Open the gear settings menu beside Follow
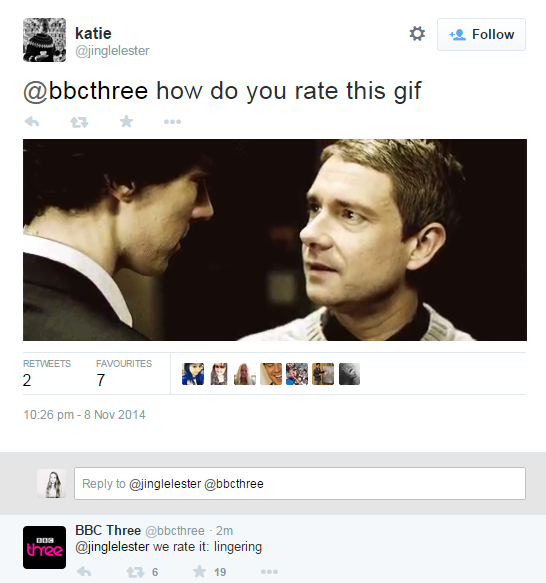Screen dimensions: 546x583 point(417,34)
